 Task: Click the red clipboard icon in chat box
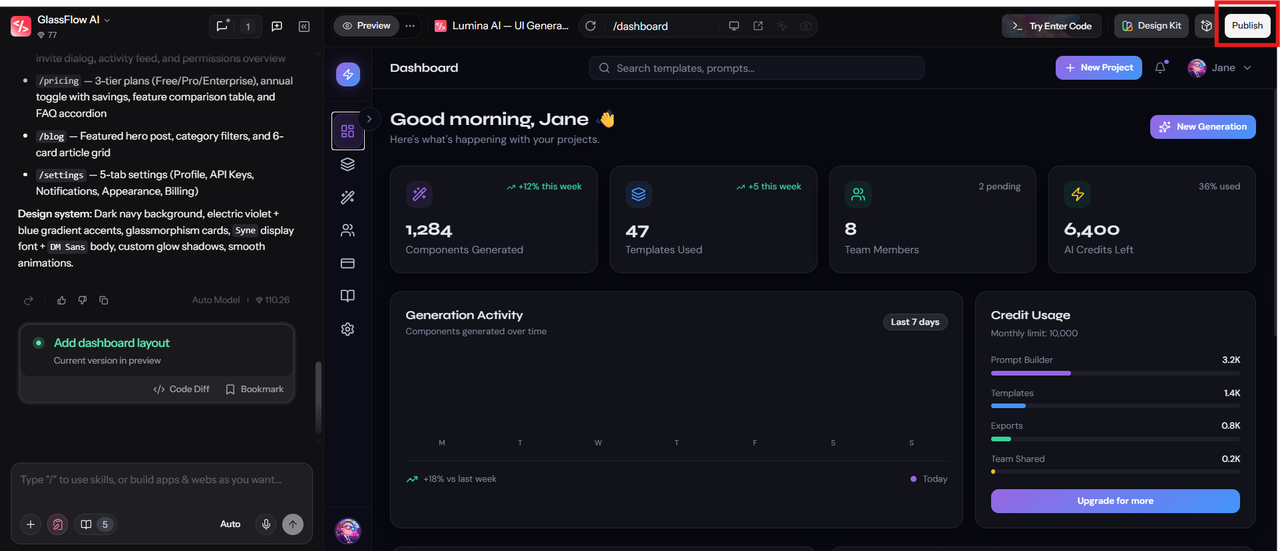click(x=58, y=524)
